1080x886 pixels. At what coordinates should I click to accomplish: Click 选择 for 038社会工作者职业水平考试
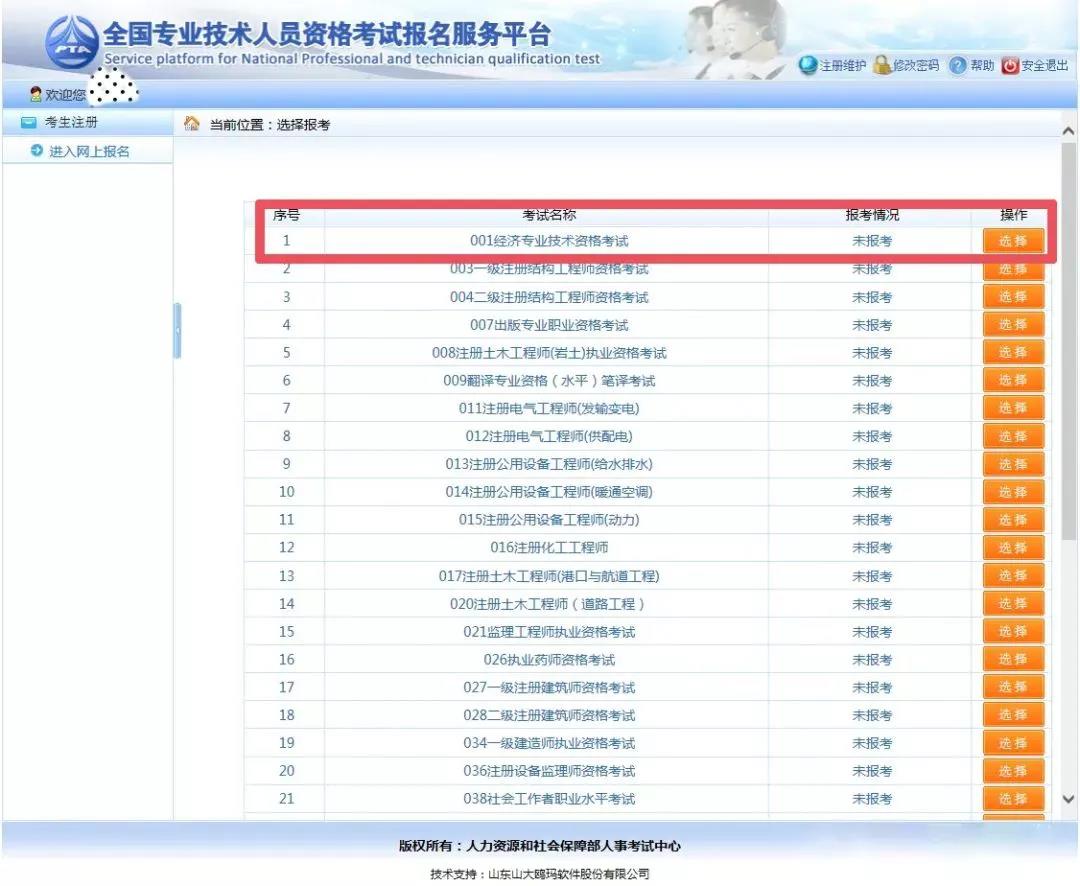click(x=1013, y=799)
